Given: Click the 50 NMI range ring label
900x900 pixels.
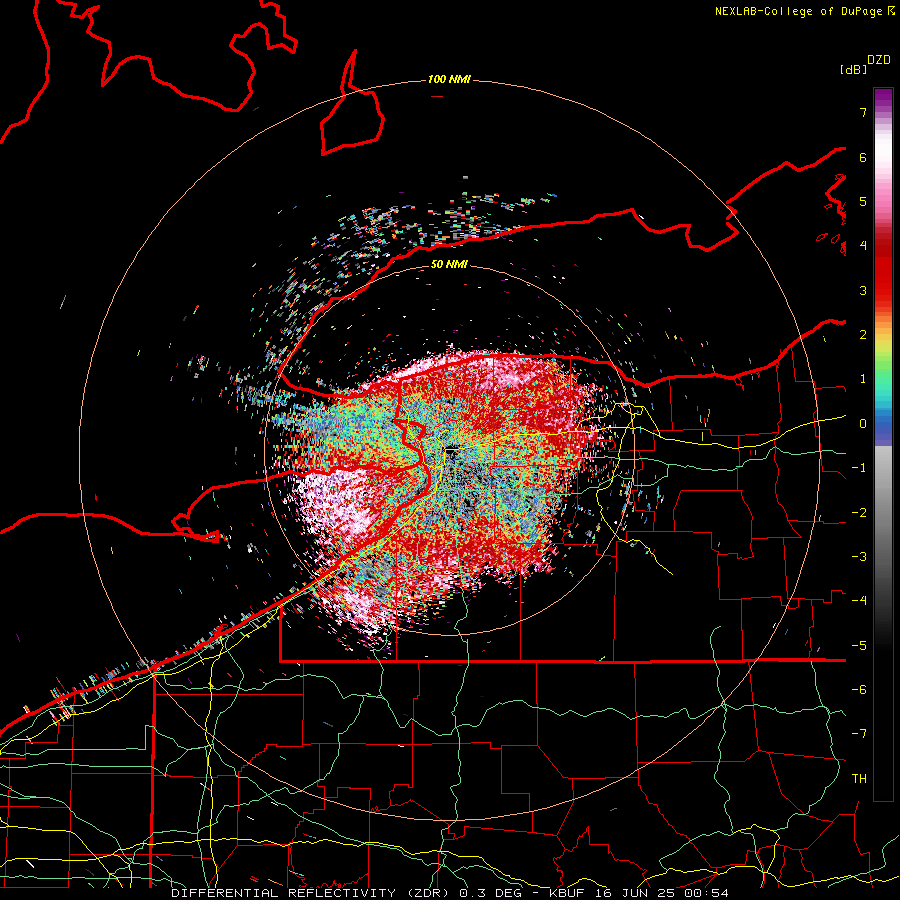Looking at the screenshot, I should coord(449,265).
